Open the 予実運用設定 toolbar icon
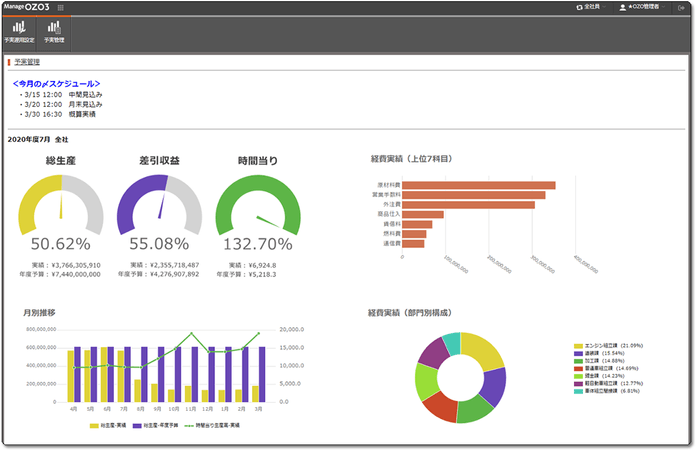Screen dimensions: 700x451 click(20, 31)
